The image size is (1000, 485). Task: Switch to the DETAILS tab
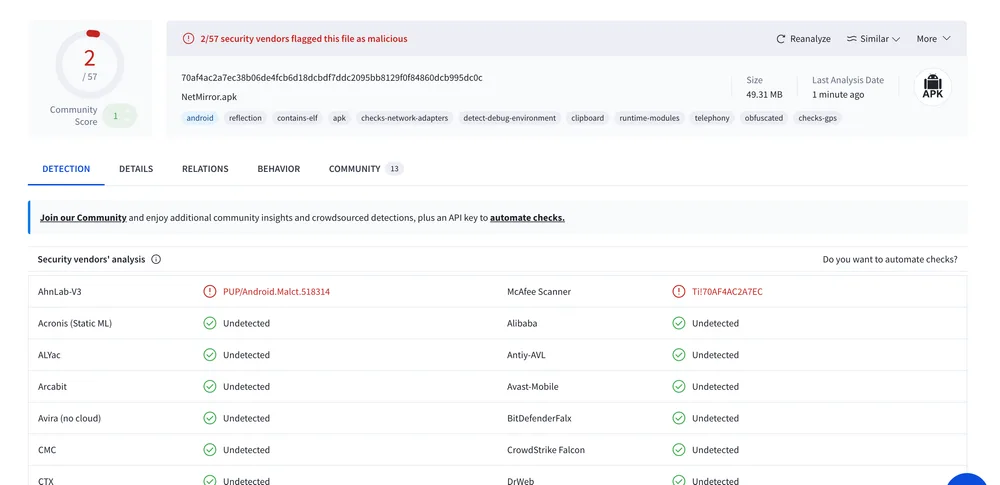pos(136,169)
